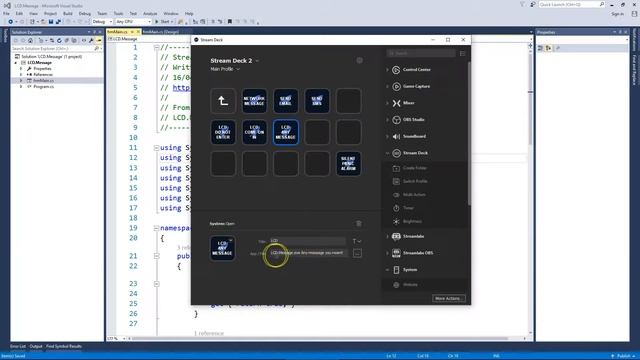The height and width of the screenshot is (360, 640).
Task: Select Program.cs in Solution Explorer
Action: [x=43, y=87]
